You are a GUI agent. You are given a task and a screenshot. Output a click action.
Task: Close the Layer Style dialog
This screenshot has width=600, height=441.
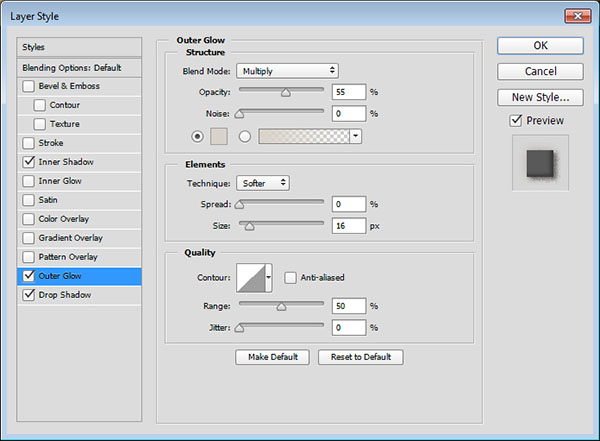[x=573, y=15]
